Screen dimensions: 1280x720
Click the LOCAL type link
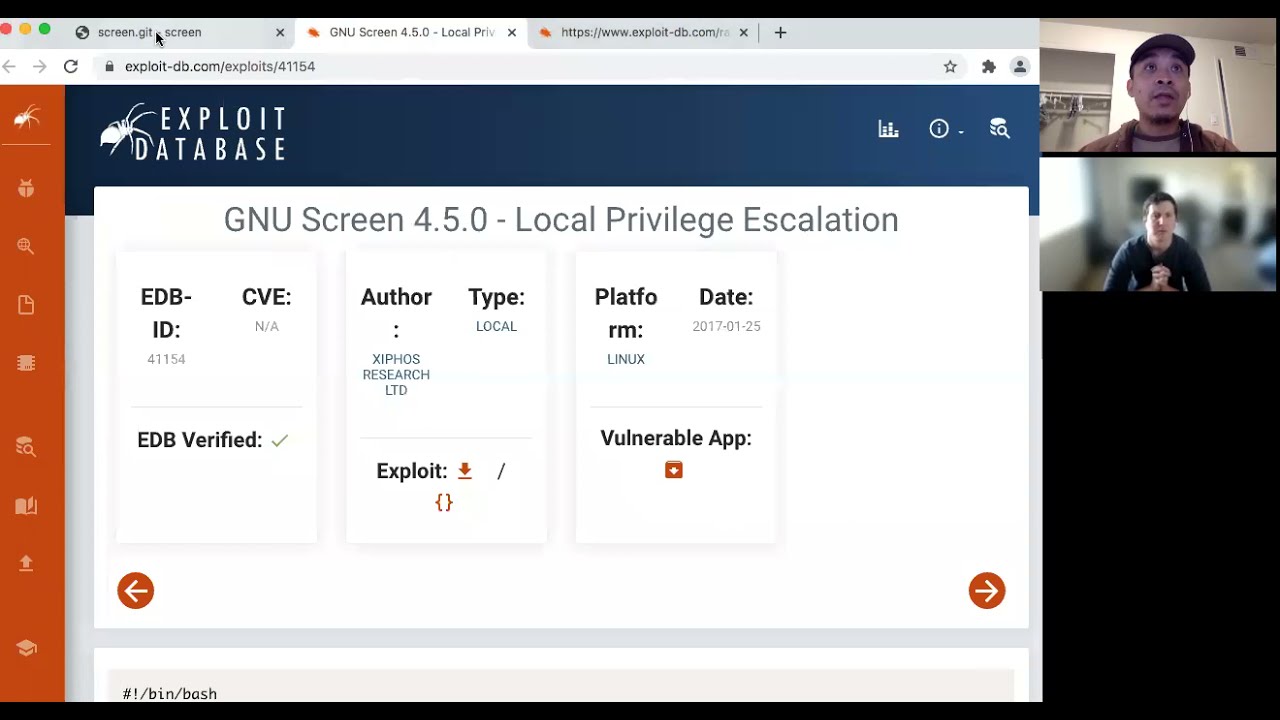(496, 326)
